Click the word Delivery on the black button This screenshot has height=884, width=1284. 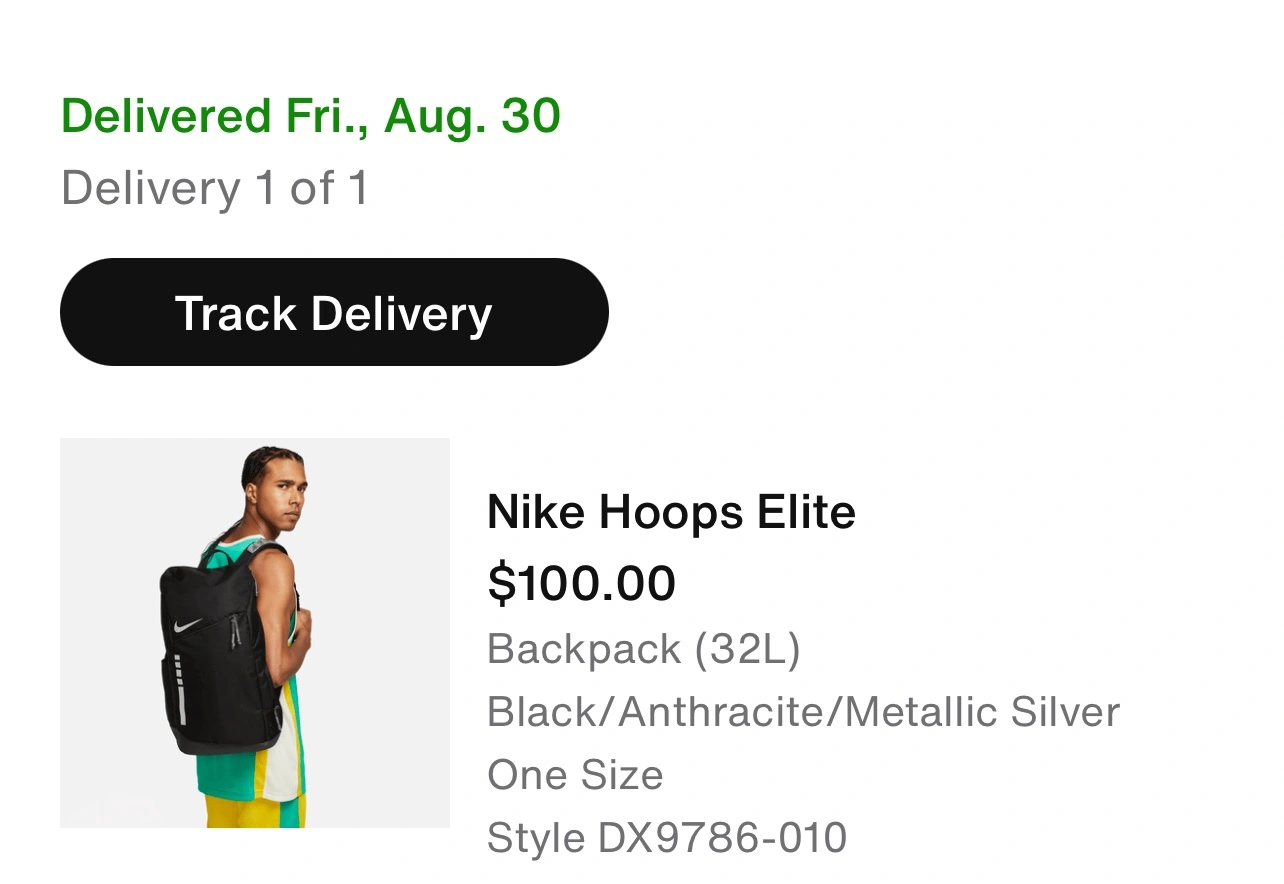click(x=401, y=313)
